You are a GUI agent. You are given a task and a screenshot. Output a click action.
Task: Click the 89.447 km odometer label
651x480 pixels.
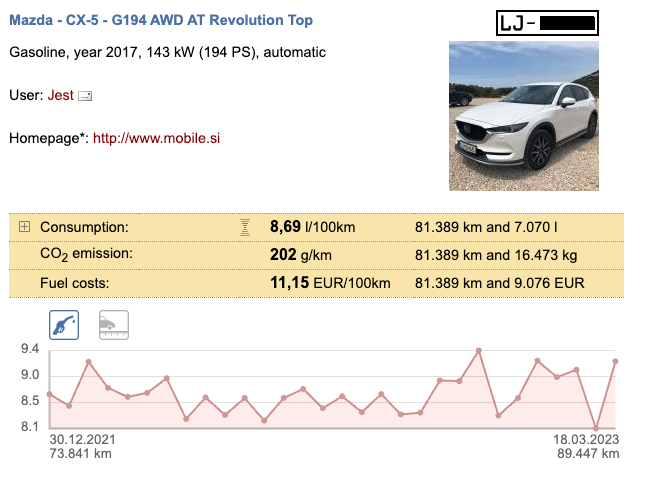click(x=588, y=453)
